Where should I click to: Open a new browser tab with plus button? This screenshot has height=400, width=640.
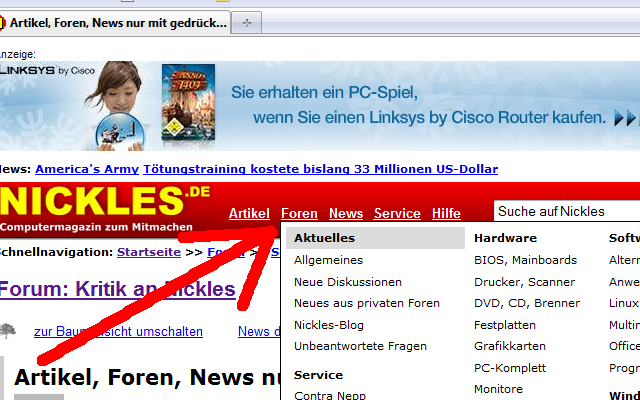pos(247,23)
